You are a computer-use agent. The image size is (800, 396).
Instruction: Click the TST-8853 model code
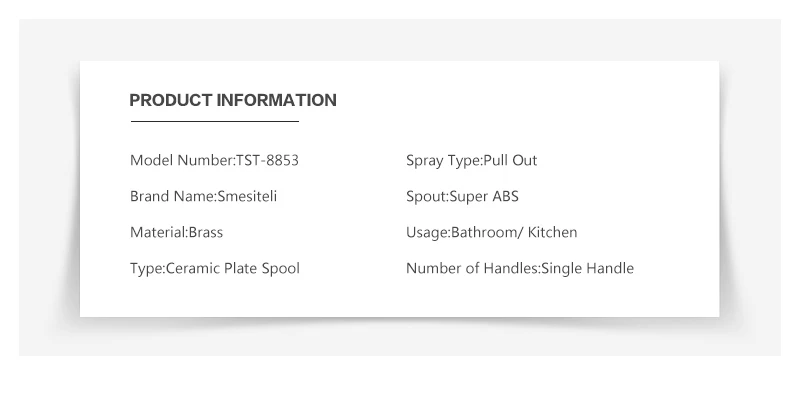pyautogui.click(x=267, y=160)
